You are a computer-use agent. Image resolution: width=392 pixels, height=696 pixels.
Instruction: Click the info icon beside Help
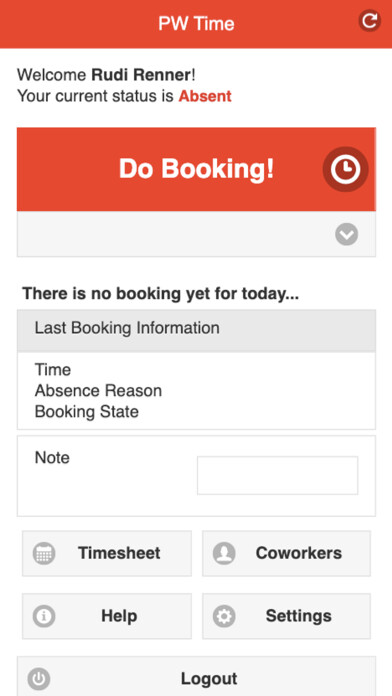pos(44,616)
